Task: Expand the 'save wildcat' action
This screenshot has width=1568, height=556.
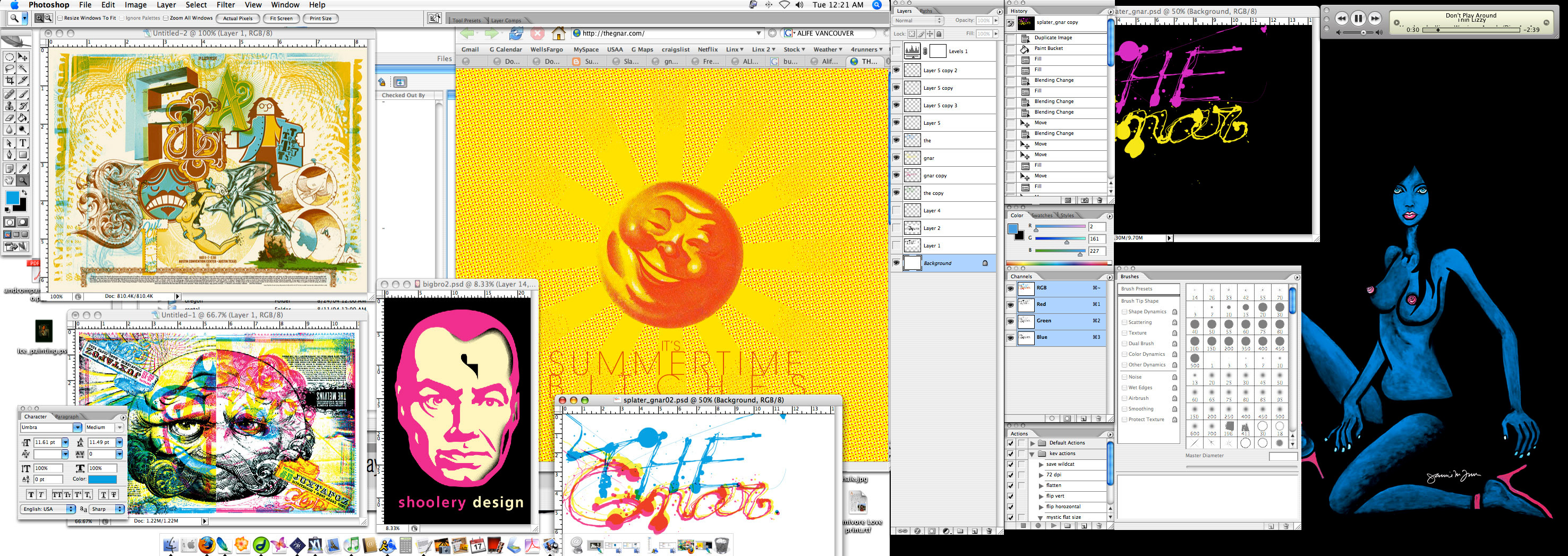Action: [x=1041, y=465]
